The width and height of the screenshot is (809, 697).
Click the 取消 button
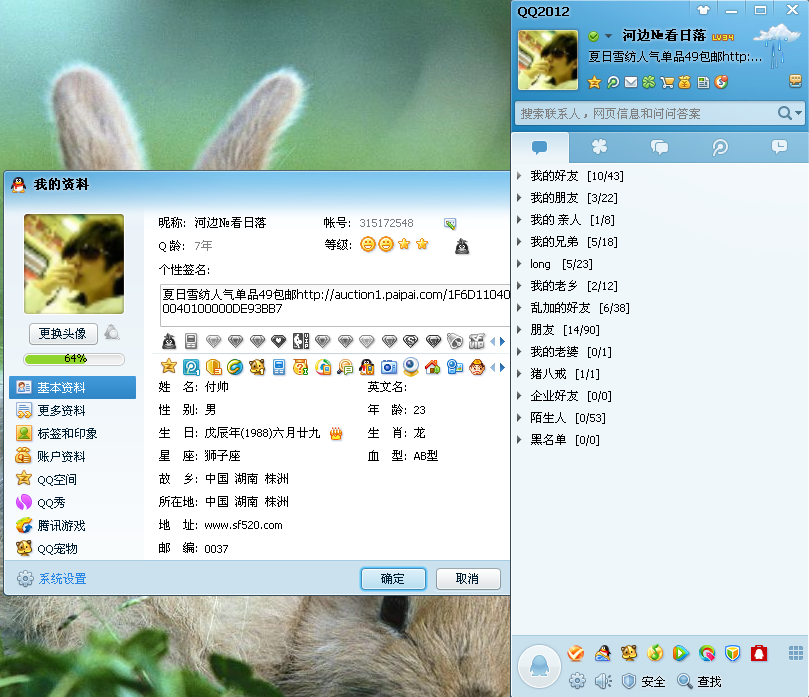tap(468, 579)
